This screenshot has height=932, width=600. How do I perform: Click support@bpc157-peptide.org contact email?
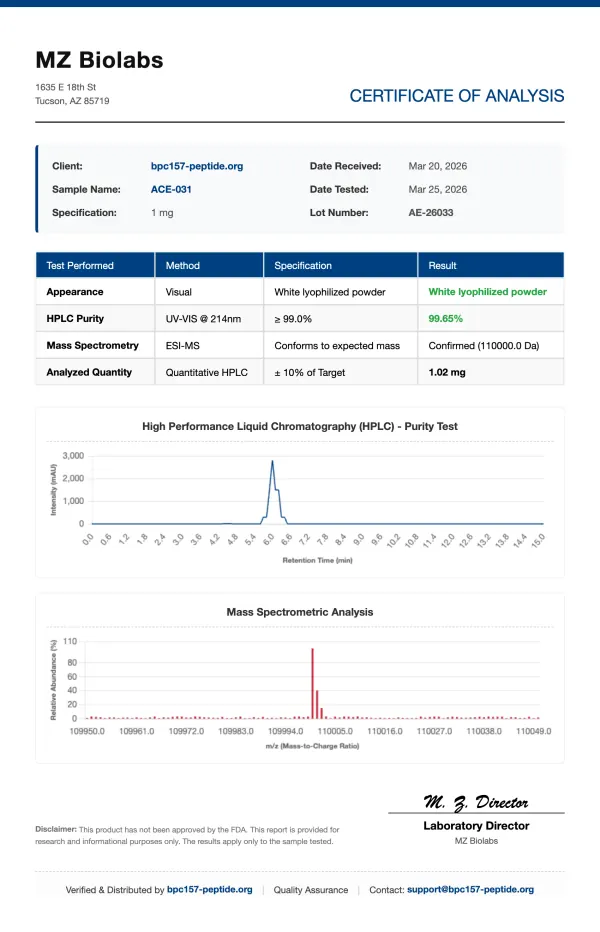tap(470, 889)
